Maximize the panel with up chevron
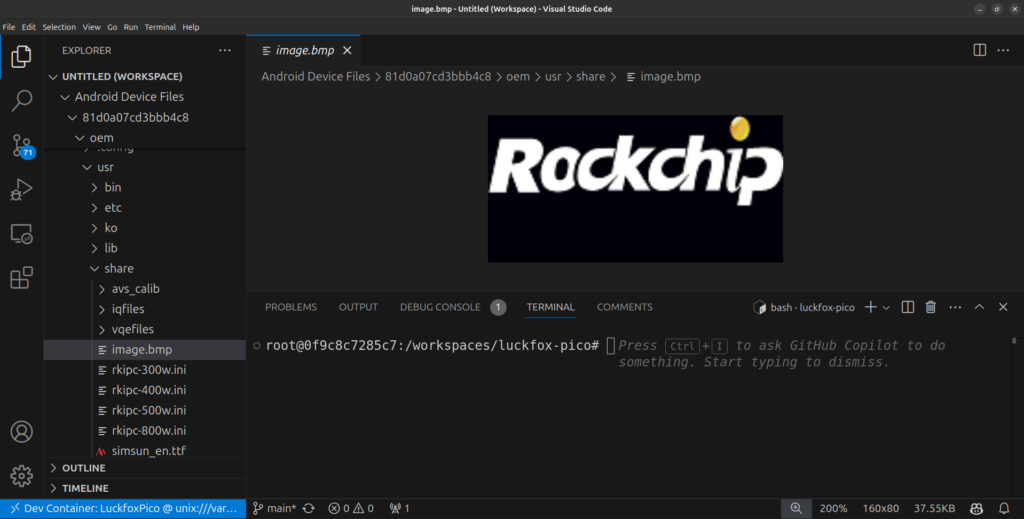This screenshot has height=519, width=1024. (979, 307)
